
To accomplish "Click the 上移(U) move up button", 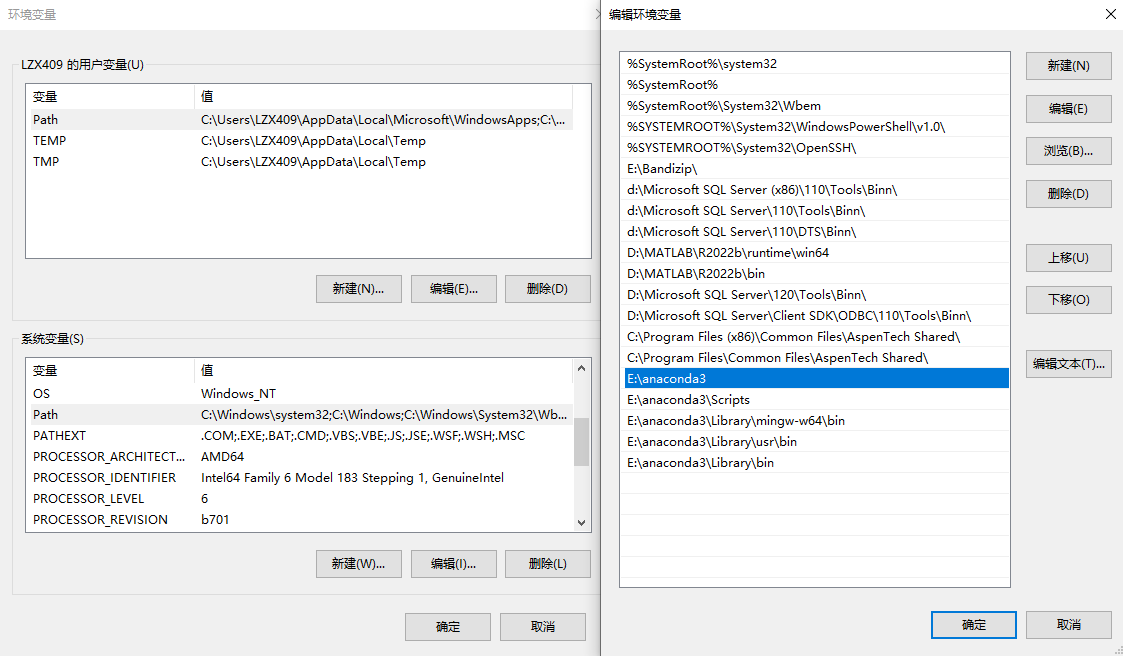I will 1069,258.
